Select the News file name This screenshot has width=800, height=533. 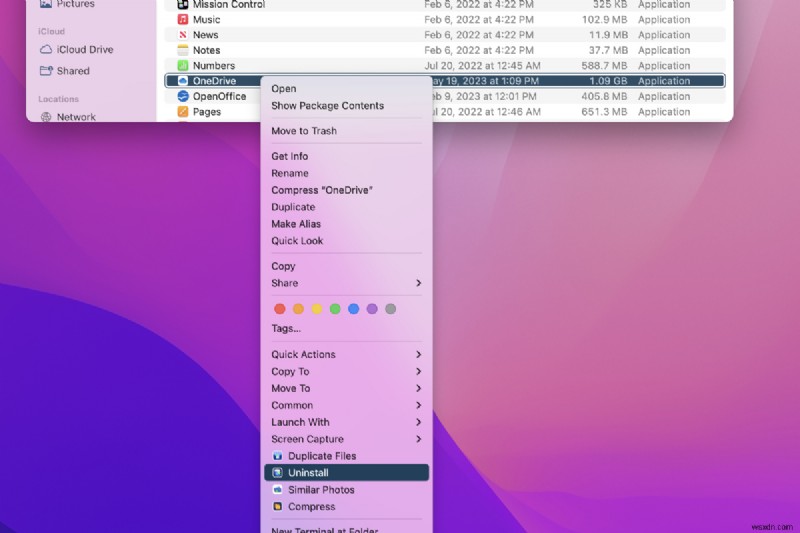[x=206, y=35]
